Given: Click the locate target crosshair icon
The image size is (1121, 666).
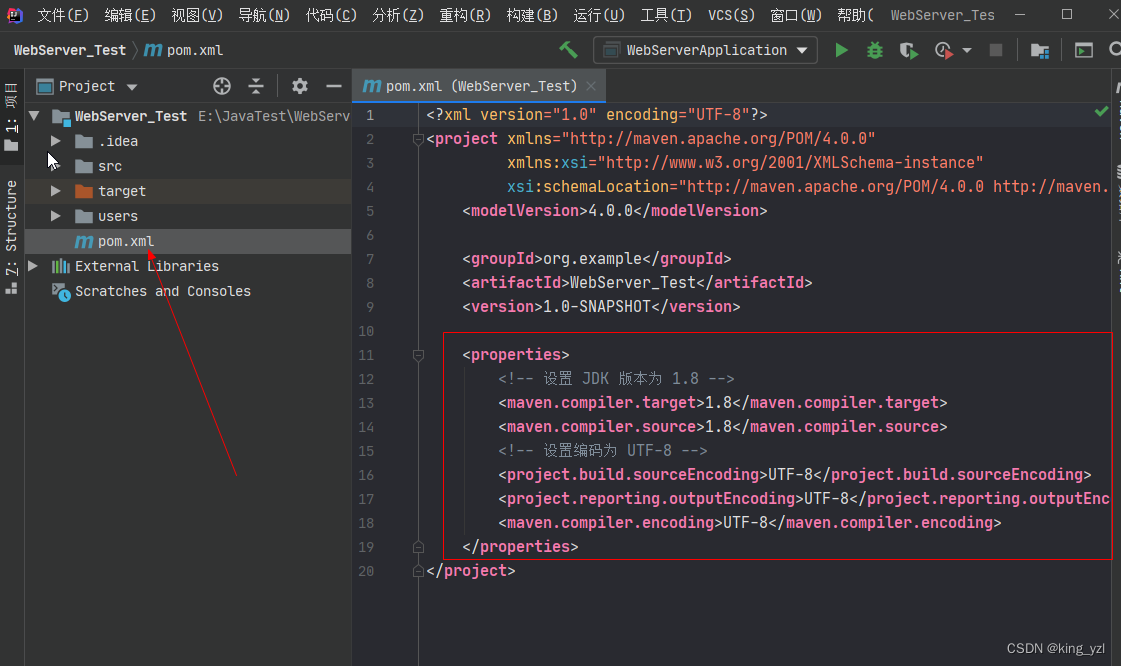Looking at the screenshot, I should coord(222,86).
